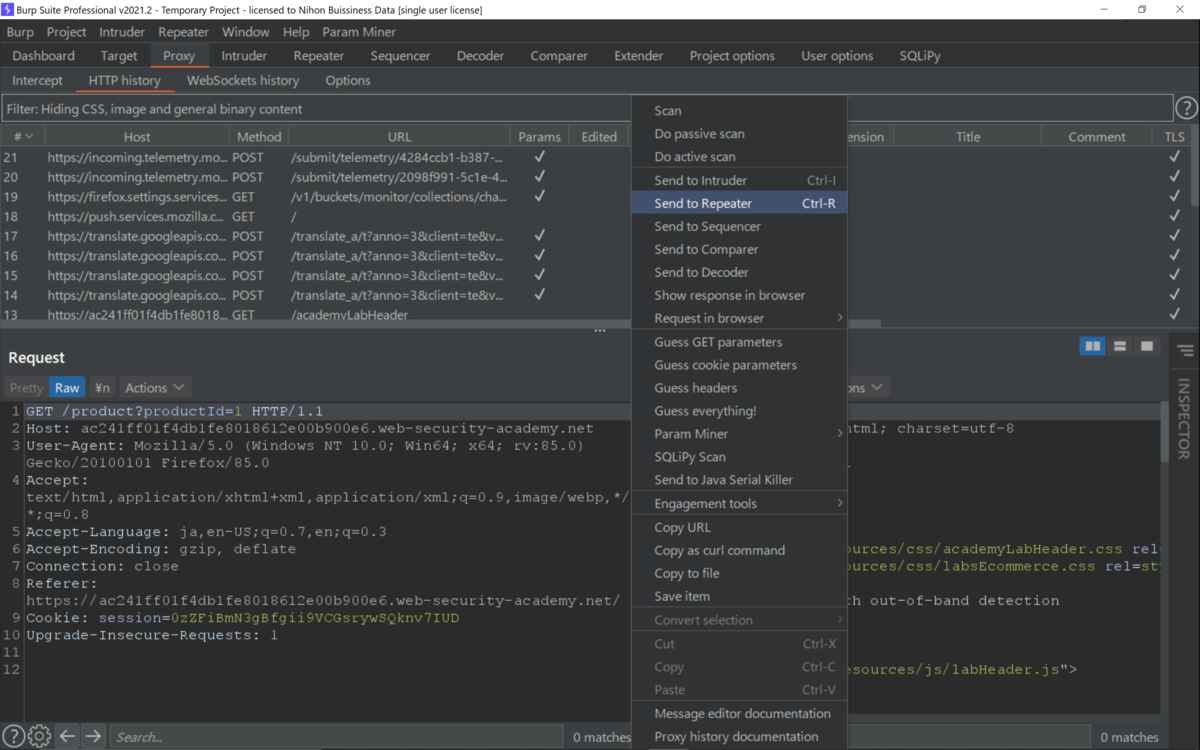
Task: Open the SQLiPy tab
Action: pyautogui.click(x=919, y=56)
